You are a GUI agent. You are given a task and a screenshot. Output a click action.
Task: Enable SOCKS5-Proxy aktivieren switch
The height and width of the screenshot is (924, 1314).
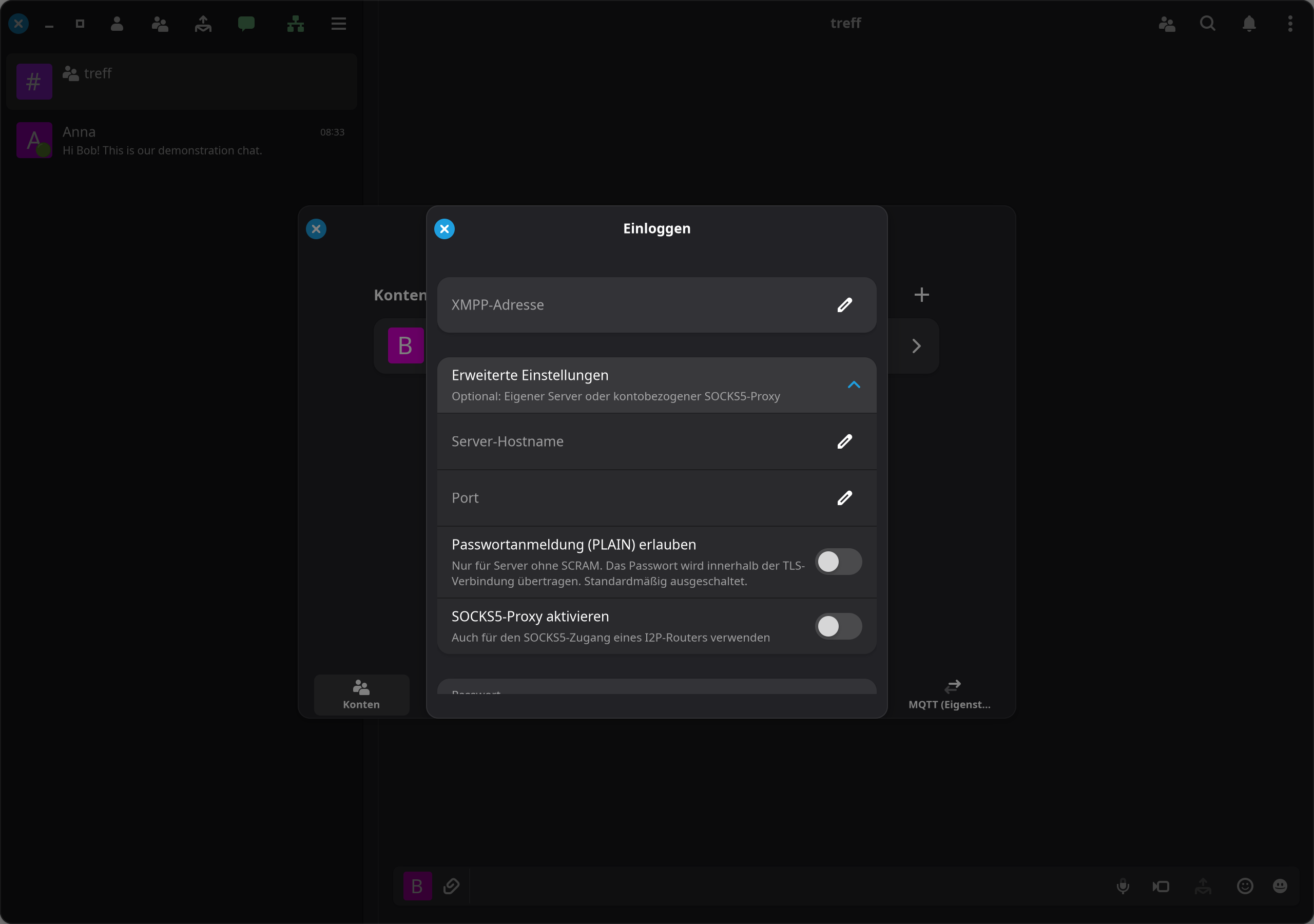pos(838,626)
